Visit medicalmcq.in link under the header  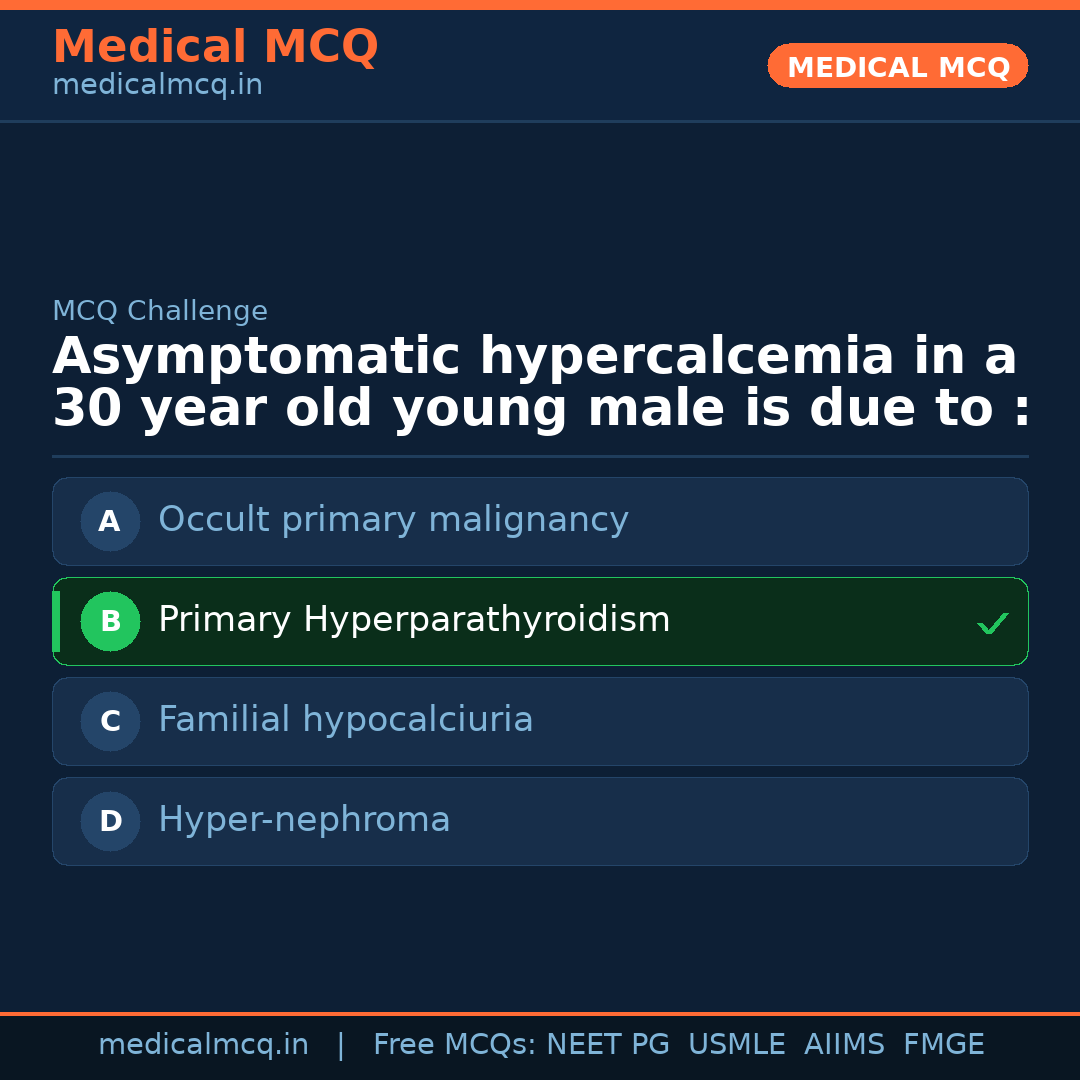pyautogui.click(x=157, y=86)
